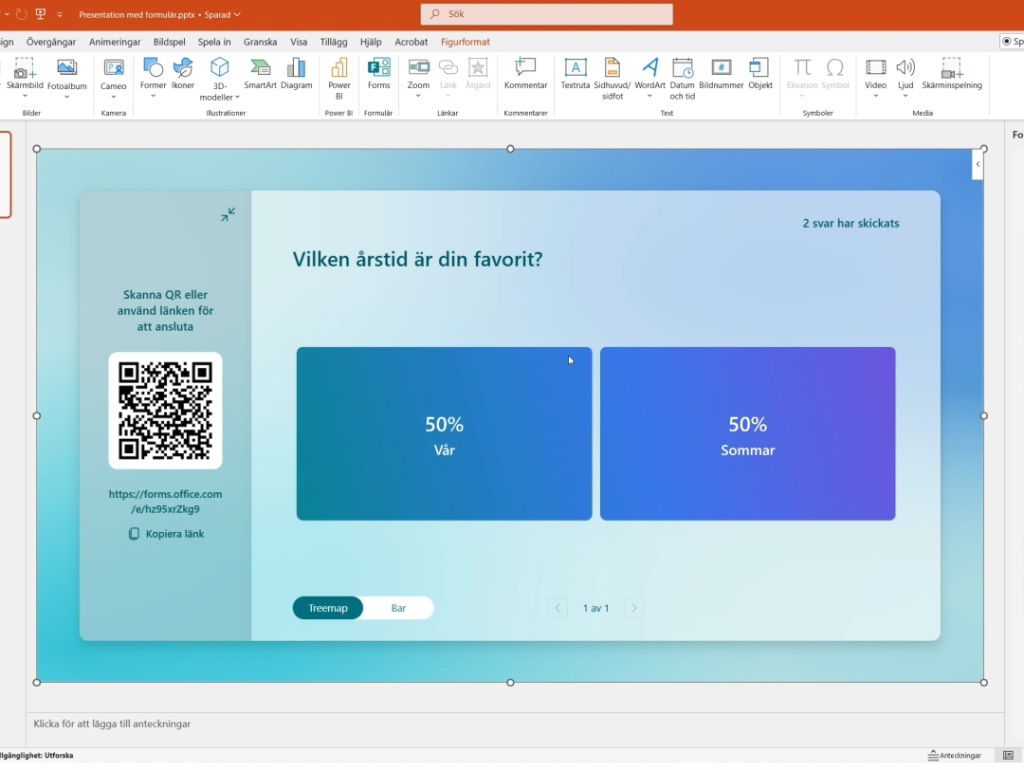
Task: Switch chart view to Treemap
Action: 328,608
